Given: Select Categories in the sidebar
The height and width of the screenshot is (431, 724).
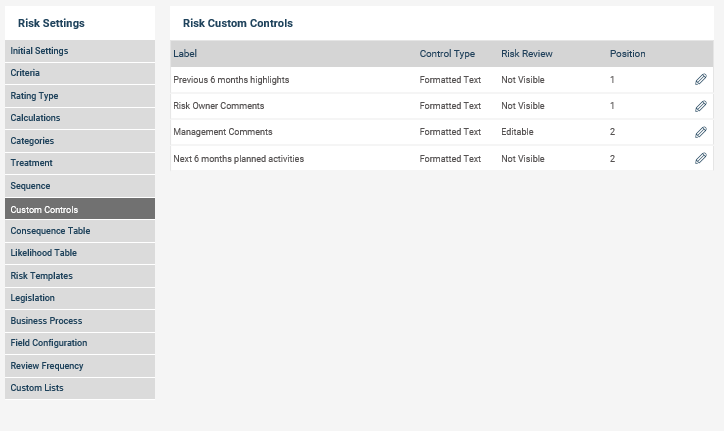Looking at the screenshot, I should click(x=80, y=141).
